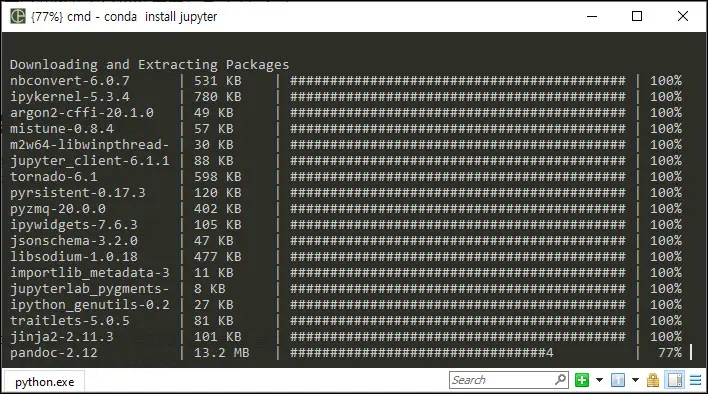This screenshot has height=394, width=708.
Task: Click the jinja2-2.11.3 progress bar
Action: 457,337
